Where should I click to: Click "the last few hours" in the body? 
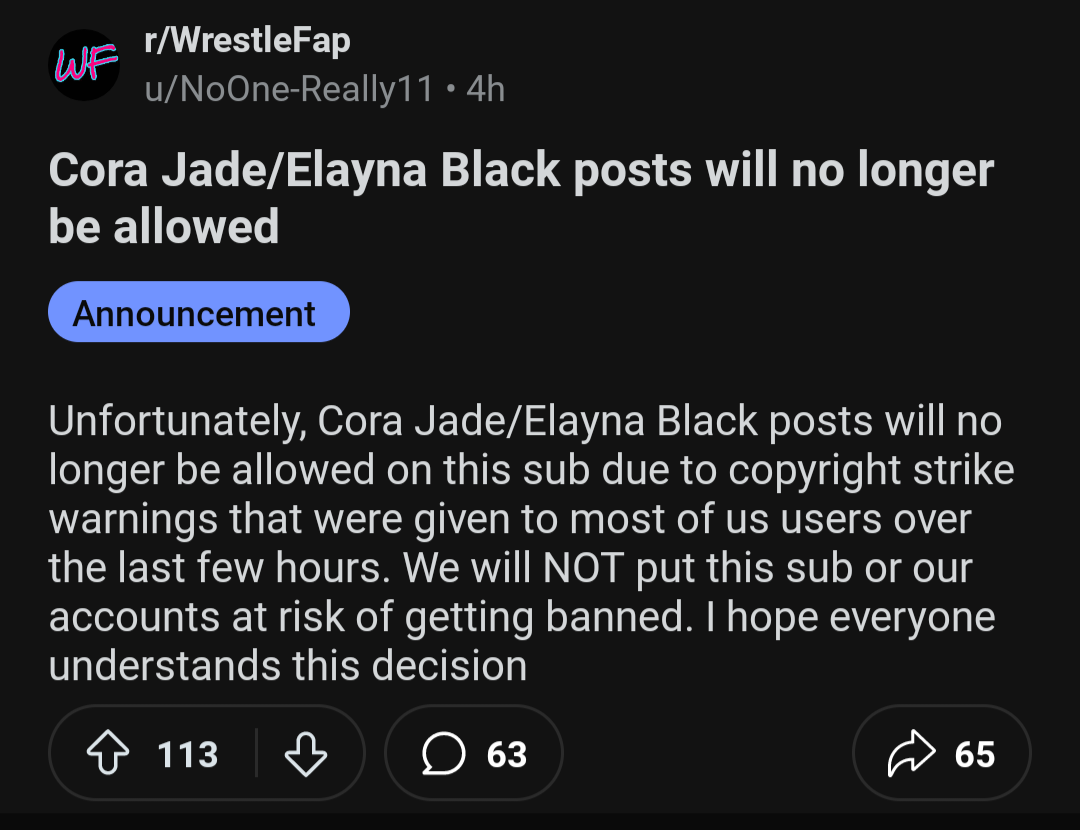(220, 568)
